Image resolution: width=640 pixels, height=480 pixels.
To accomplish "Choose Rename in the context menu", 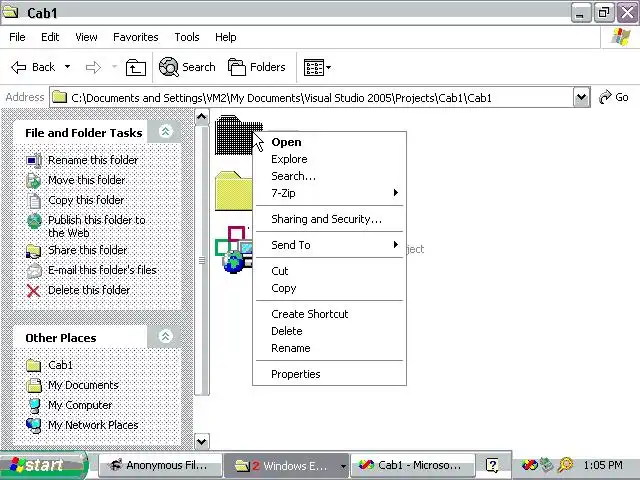I will point(329,348).
